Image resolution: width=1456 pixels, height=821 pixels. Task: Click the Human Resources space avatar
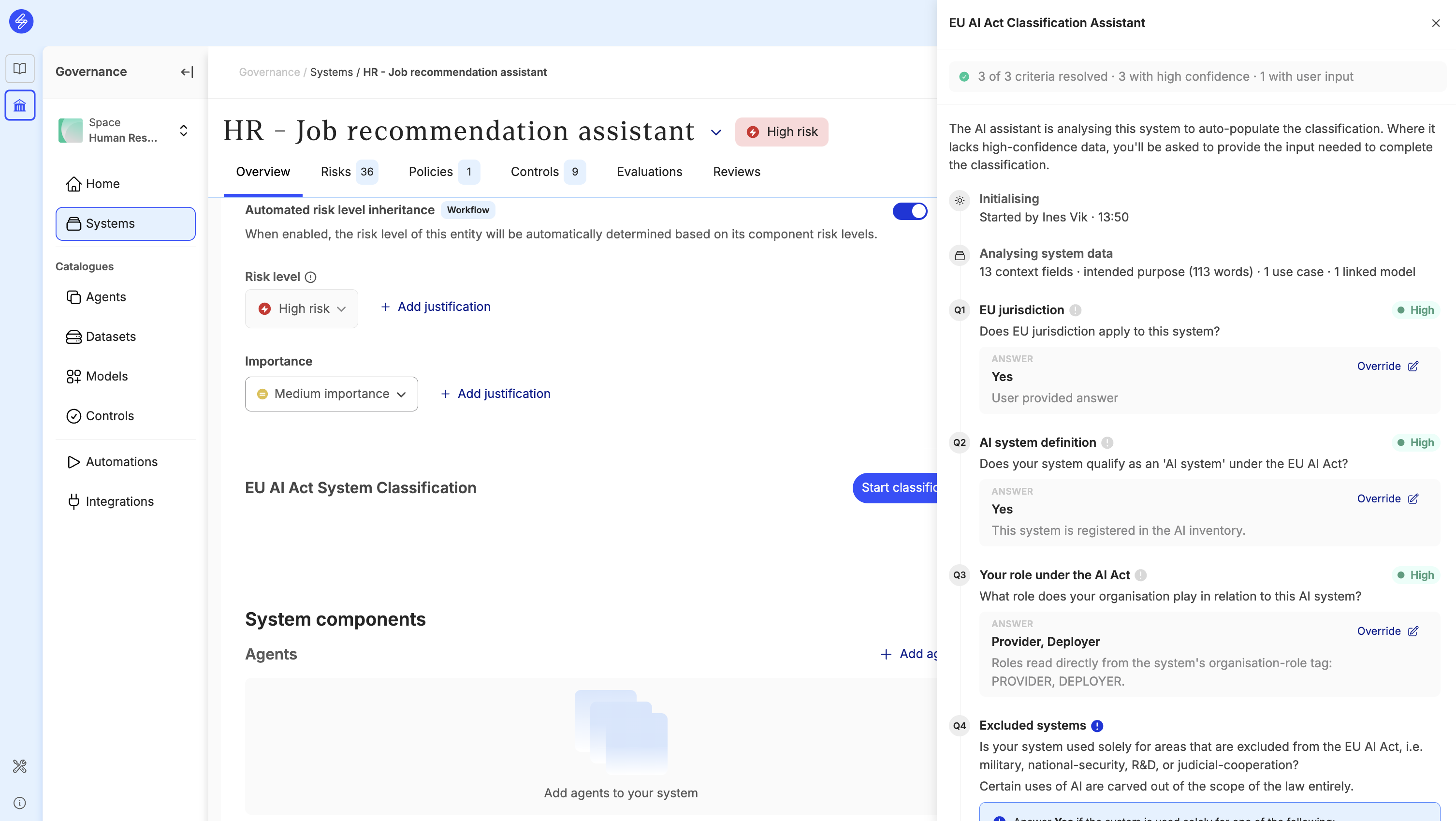pos(71,130)
